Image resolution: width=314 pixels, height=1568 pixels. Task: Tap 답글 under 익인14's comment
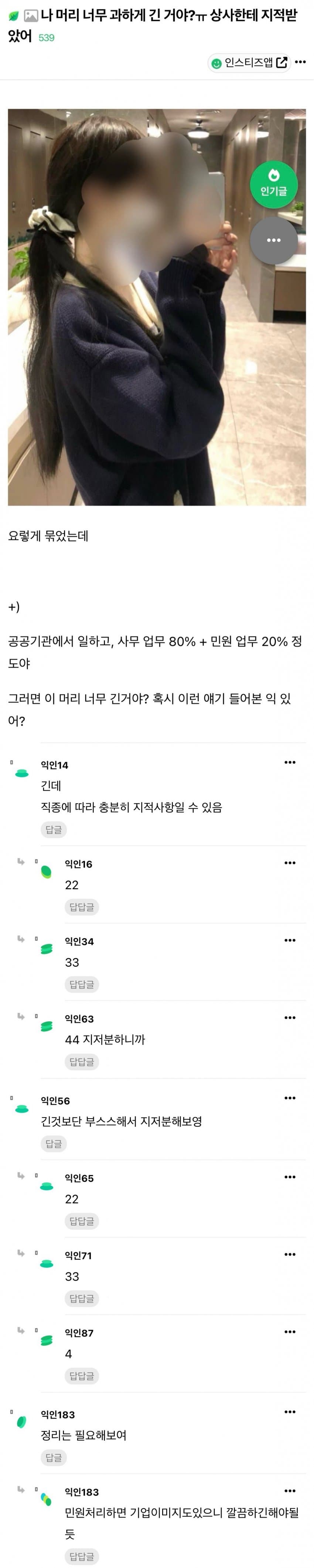[x=54, y=830]
